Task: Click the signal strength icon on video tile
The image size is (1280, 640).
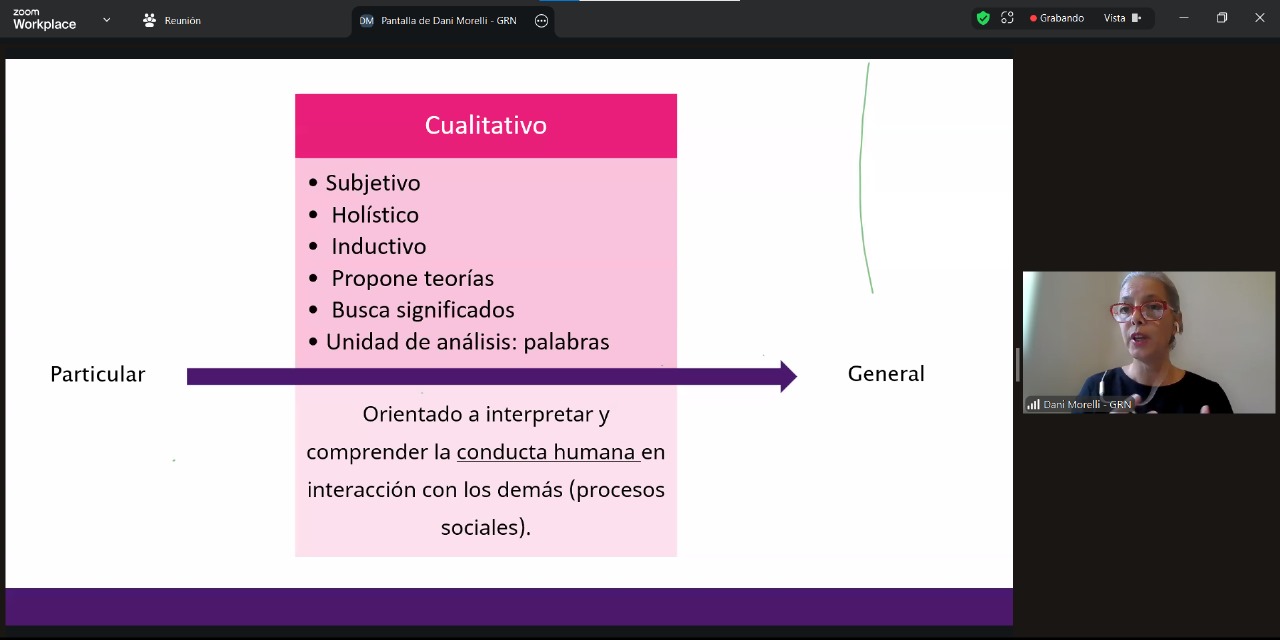Action: [1033, 405]
